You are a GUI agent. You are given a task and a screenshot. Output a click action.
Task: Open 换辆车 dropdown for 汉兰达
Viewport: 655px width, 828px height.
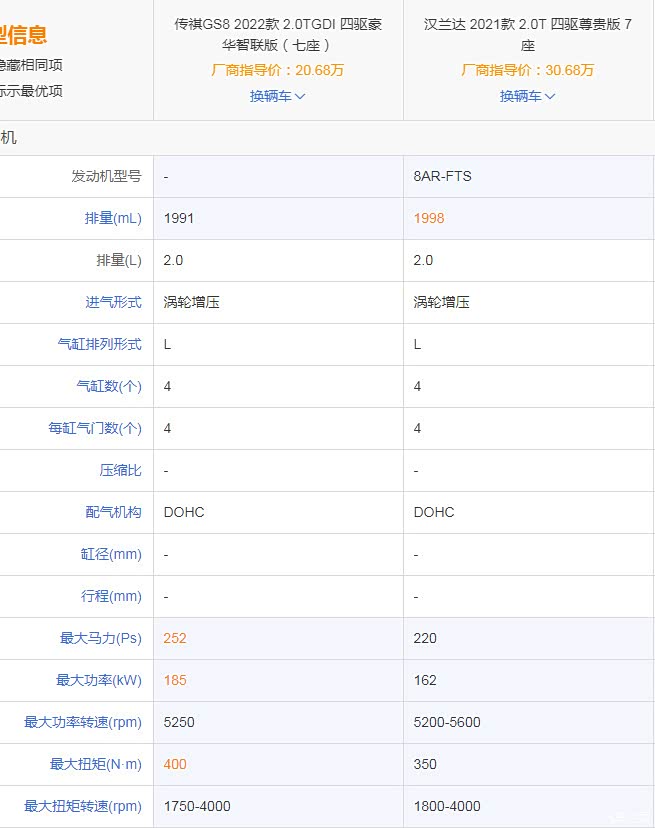(527, 96)
